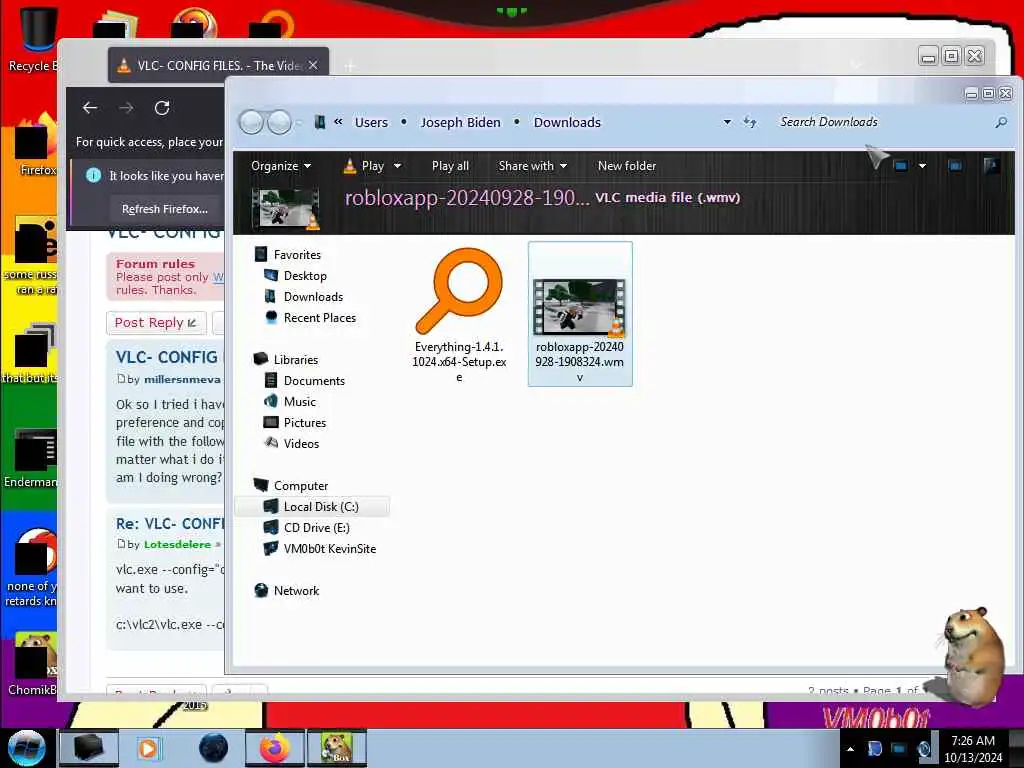Select the Everything-1.4.1.1024.x64-Setup.exe file
Image resolution: width=1024 pixels, height=768 pixels.
pyautogui.click(x=459, y=315)
